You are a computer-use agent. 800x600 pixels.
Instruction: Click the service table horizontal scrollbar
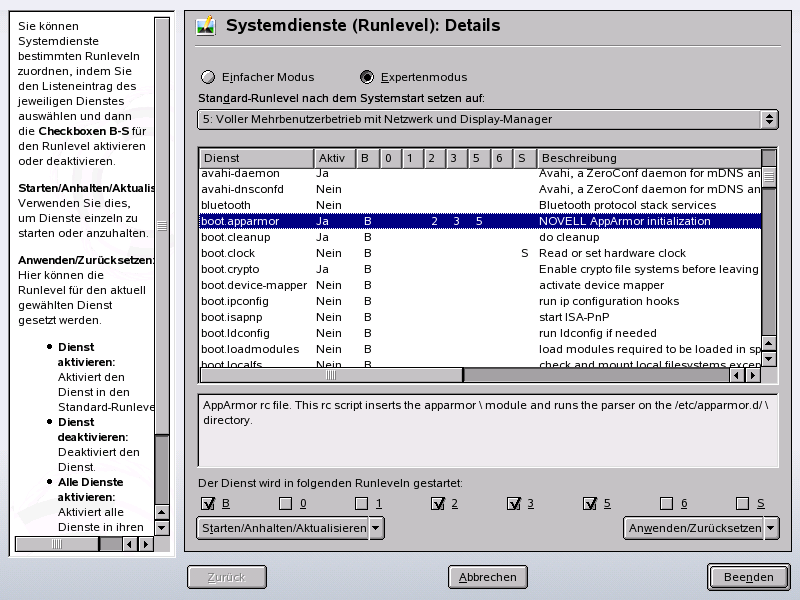[330, 376]
